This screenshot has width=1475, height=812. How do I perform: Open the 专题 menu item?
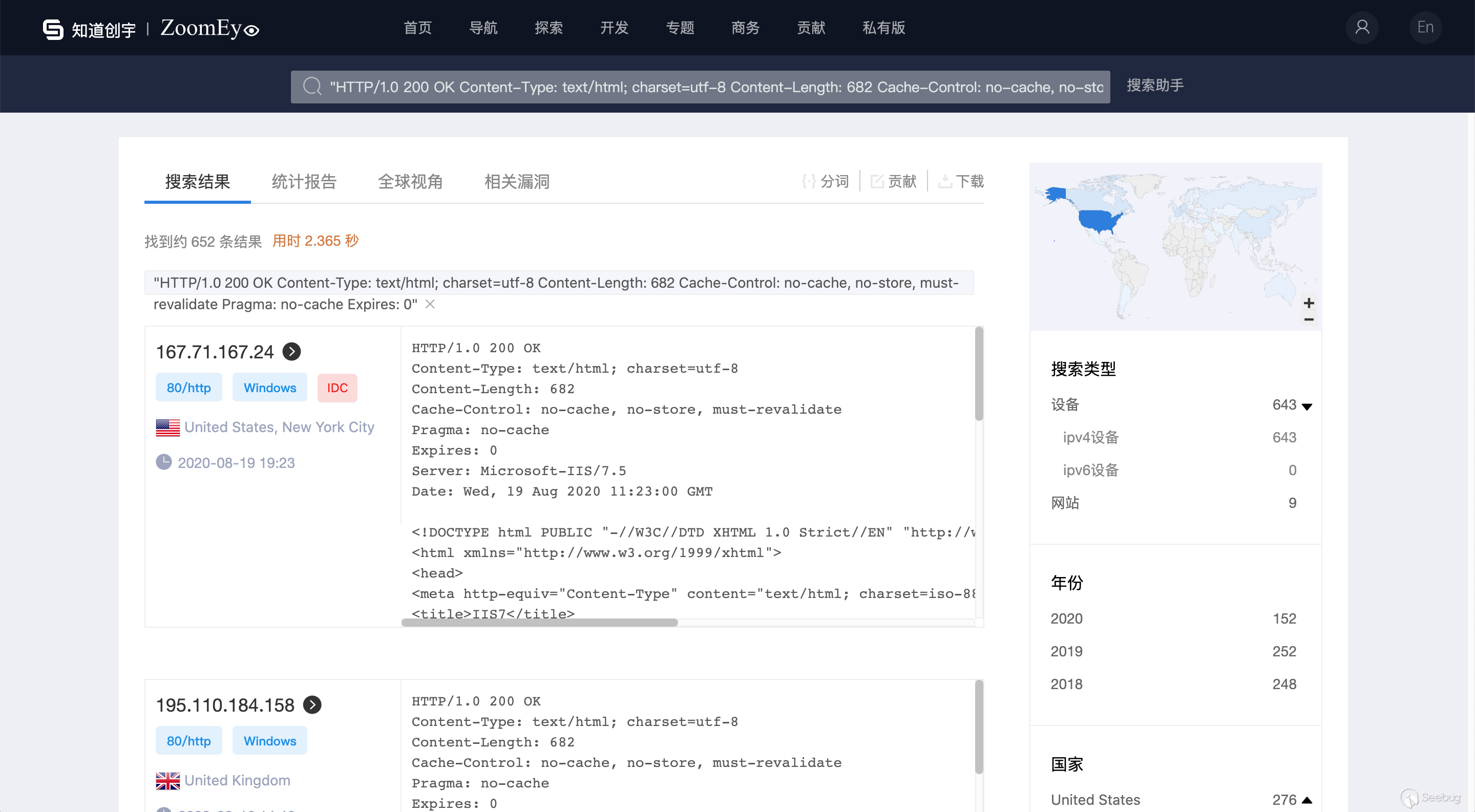pyautogui.click(x=680, y=28)
